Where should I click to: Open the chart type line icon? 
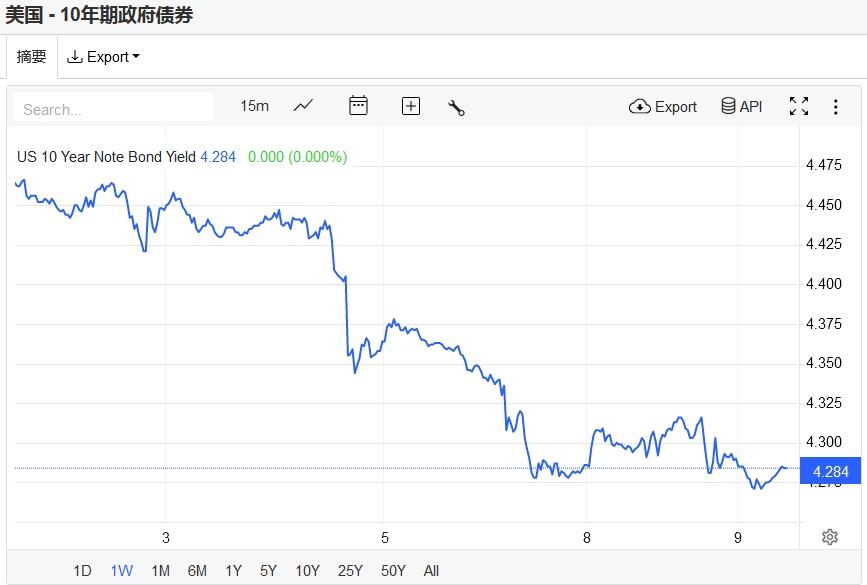pos(303,106)
